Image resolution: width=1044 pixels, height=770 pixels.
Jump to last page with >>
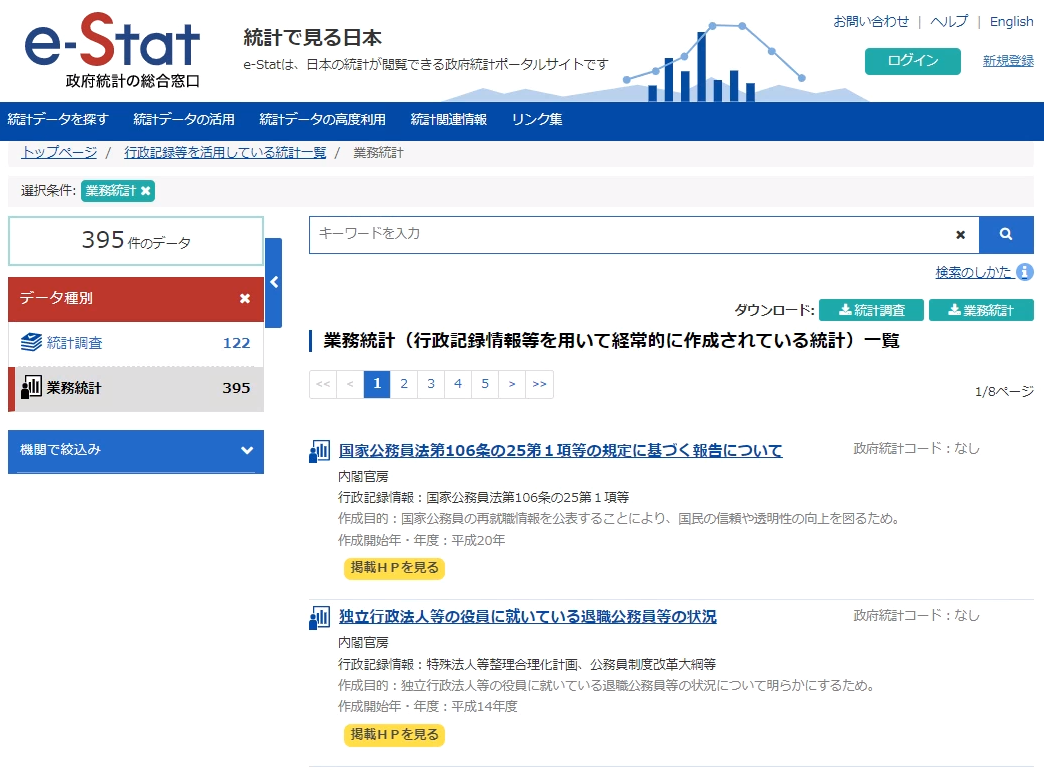coord(539,384)
